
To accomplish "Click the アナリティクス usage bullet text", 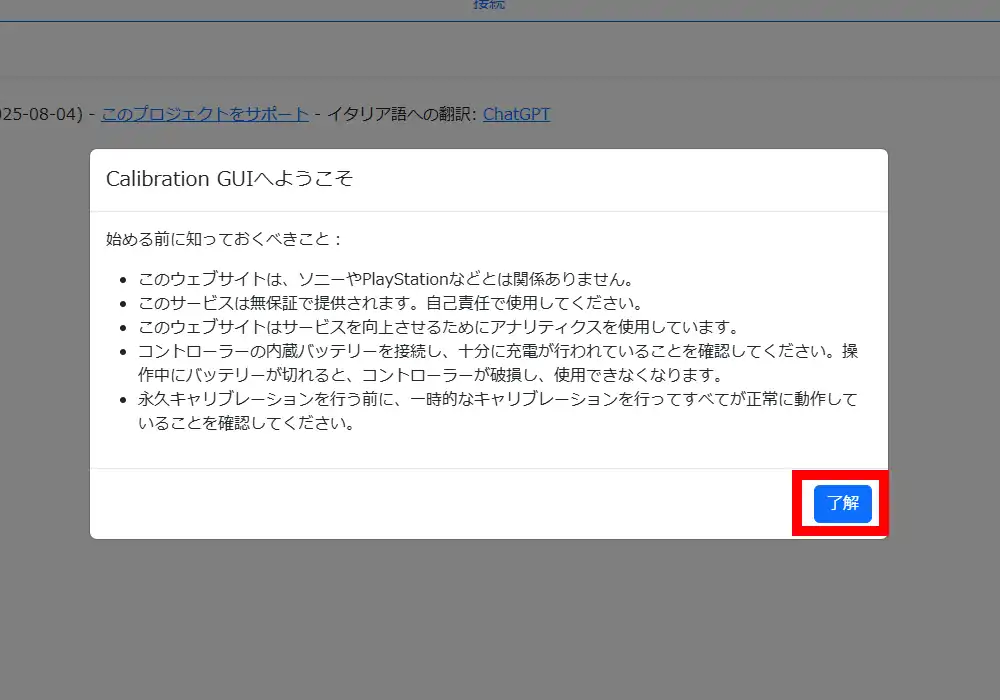I will point(438,327).
